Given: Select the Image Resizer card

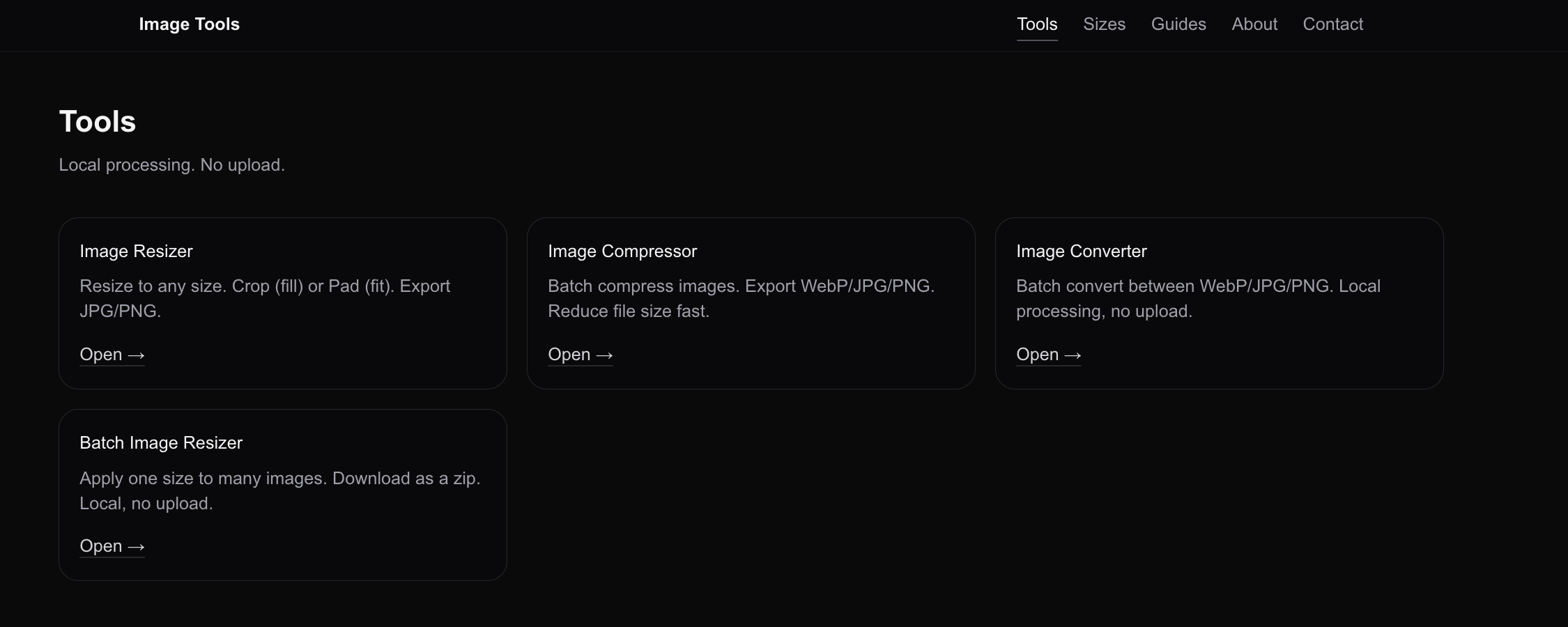Looking at the screenshot, I should pos(282,303).
